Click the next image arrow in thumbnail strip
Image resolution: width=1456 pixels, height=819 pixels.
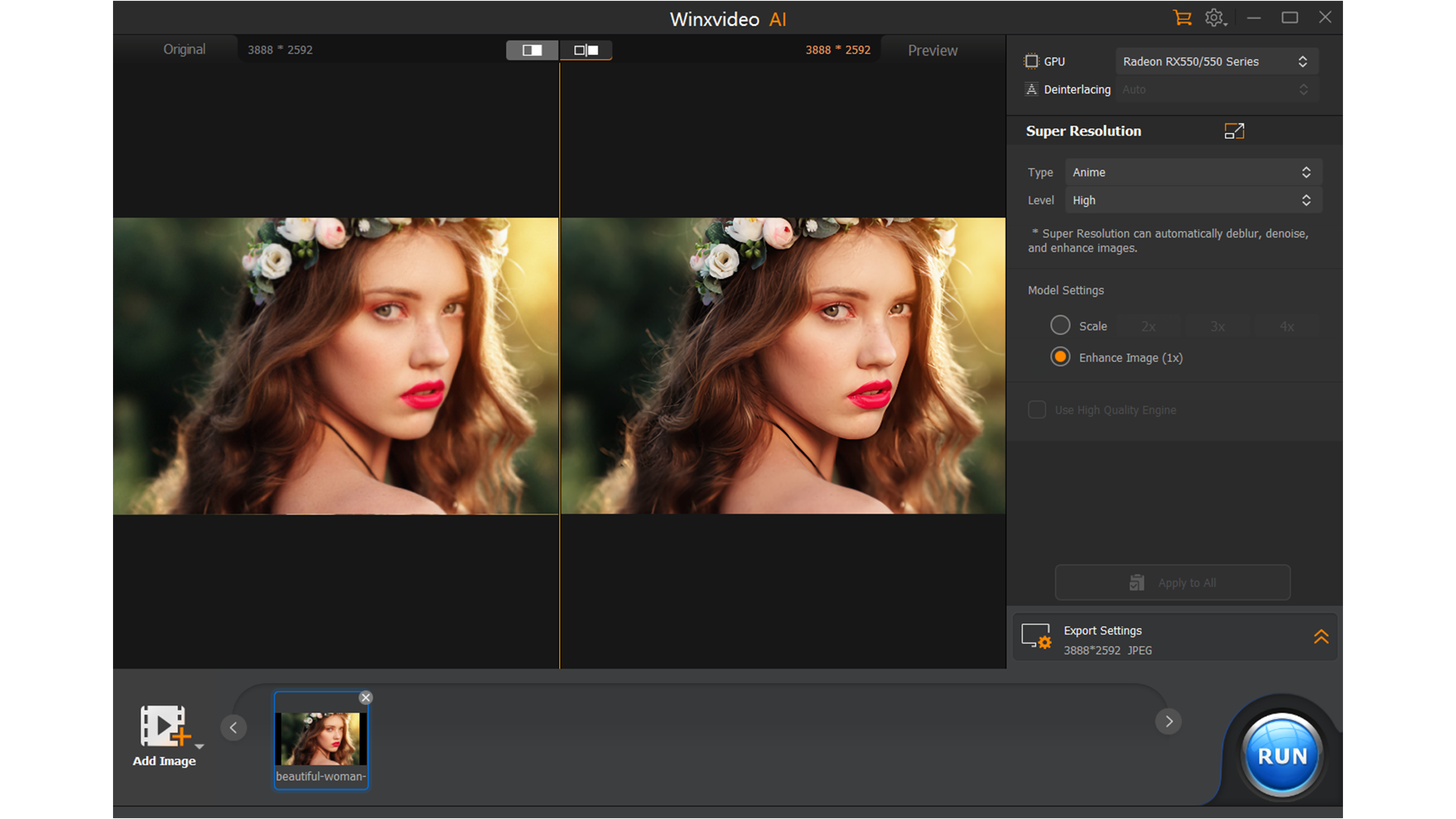(1169, 721)
